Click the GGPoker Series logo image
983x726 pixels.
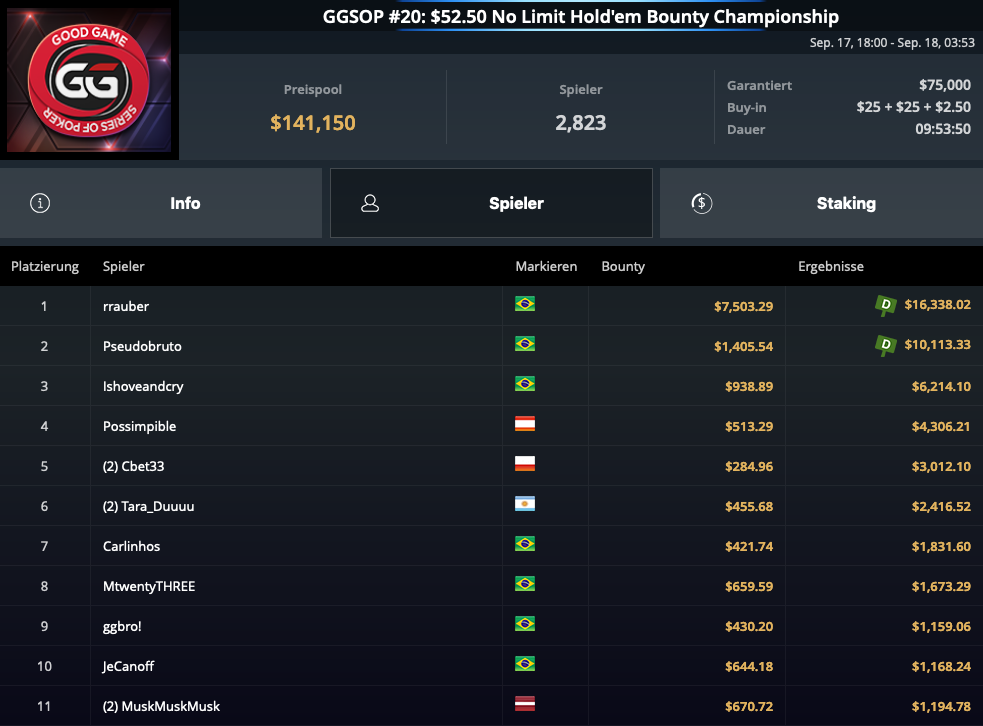(x=90, y=80)
